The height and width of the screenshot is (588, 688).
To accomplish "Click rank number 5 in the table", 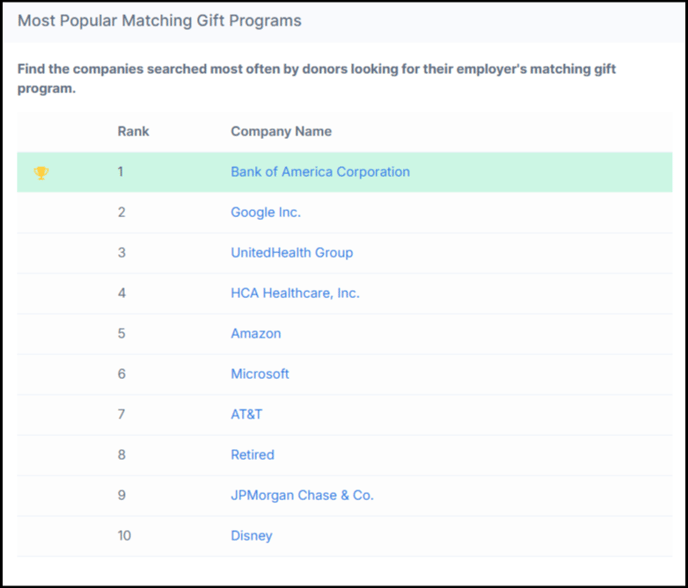I will pyautogui.click(x=121, y=333).
